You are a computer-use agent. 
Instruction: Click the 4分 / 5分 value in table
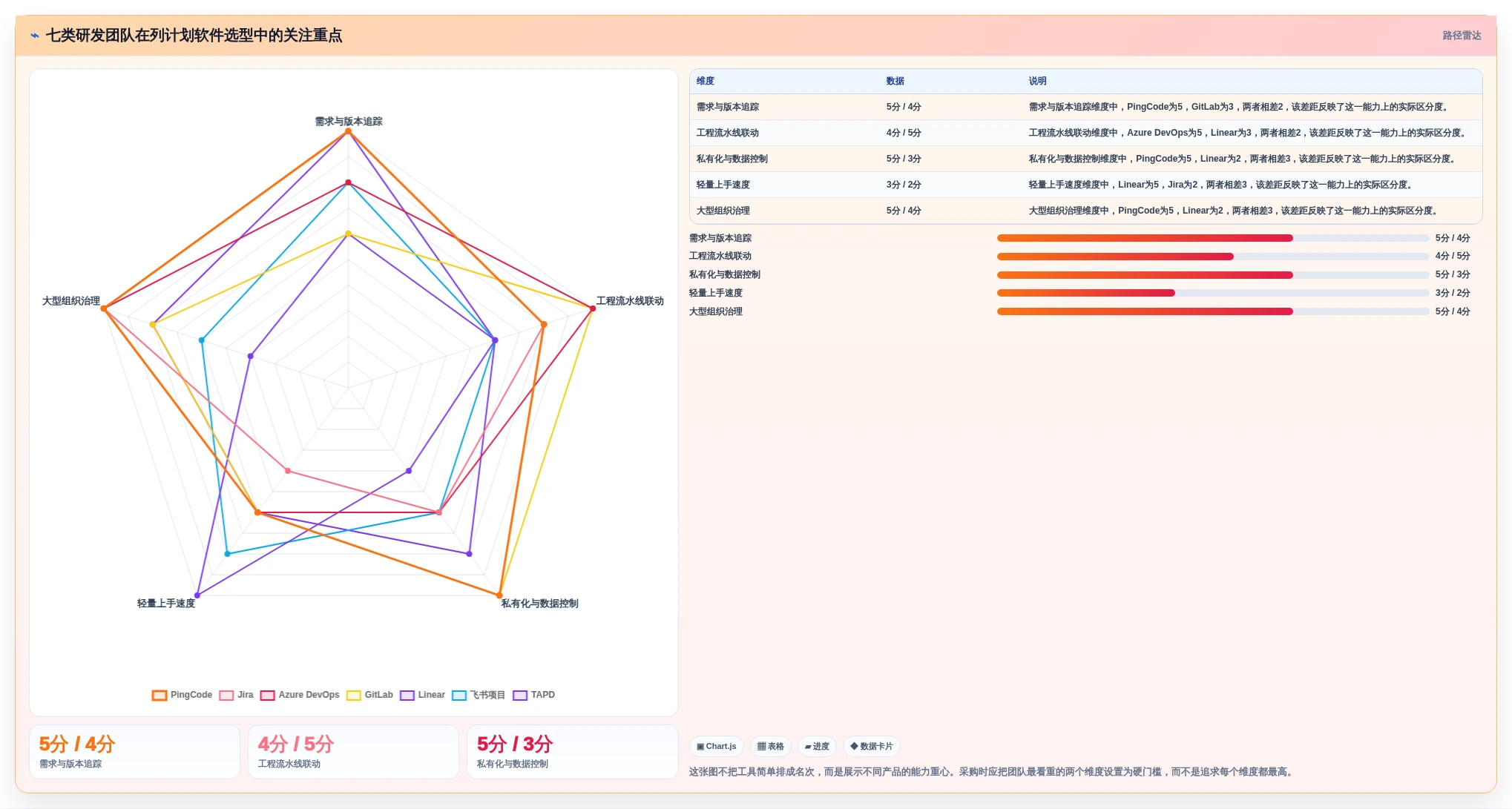coord(904,133)
